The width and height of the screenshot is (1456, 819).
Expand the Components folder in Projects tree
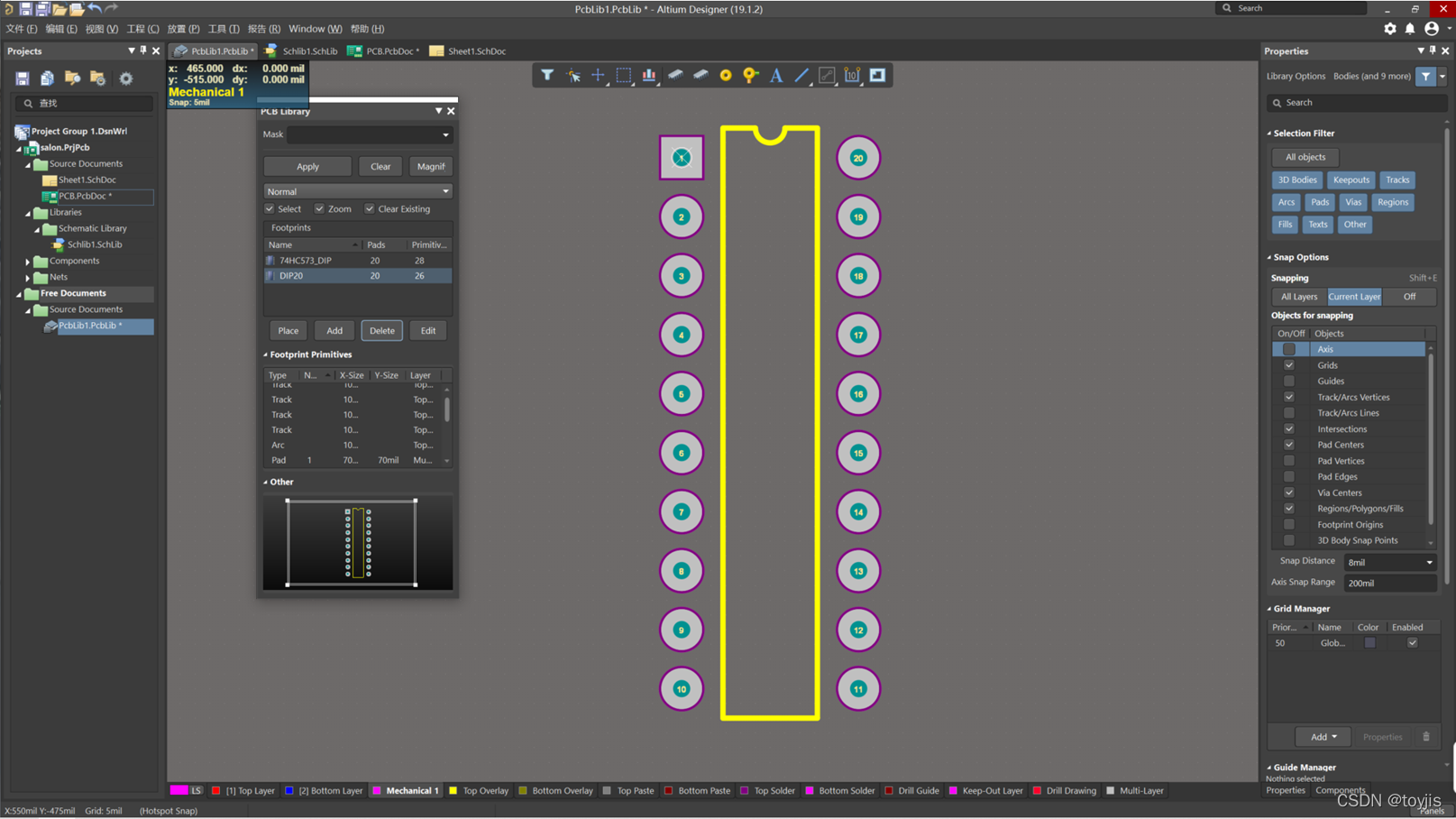click(x=28, y=262)
